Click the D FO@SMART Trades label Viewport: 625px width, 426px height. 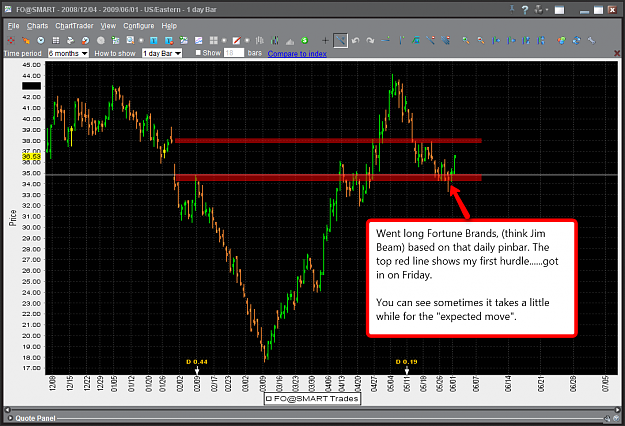point(312,399)
